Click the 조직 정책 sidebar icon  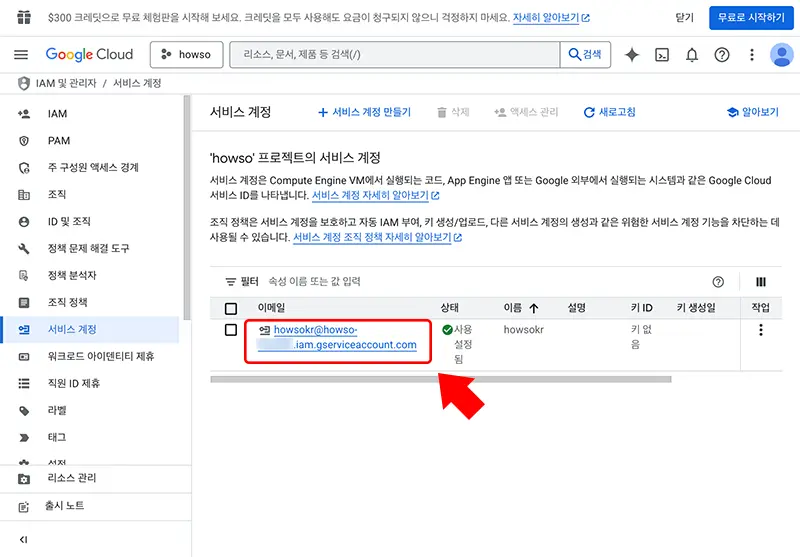tap(23, 302)
